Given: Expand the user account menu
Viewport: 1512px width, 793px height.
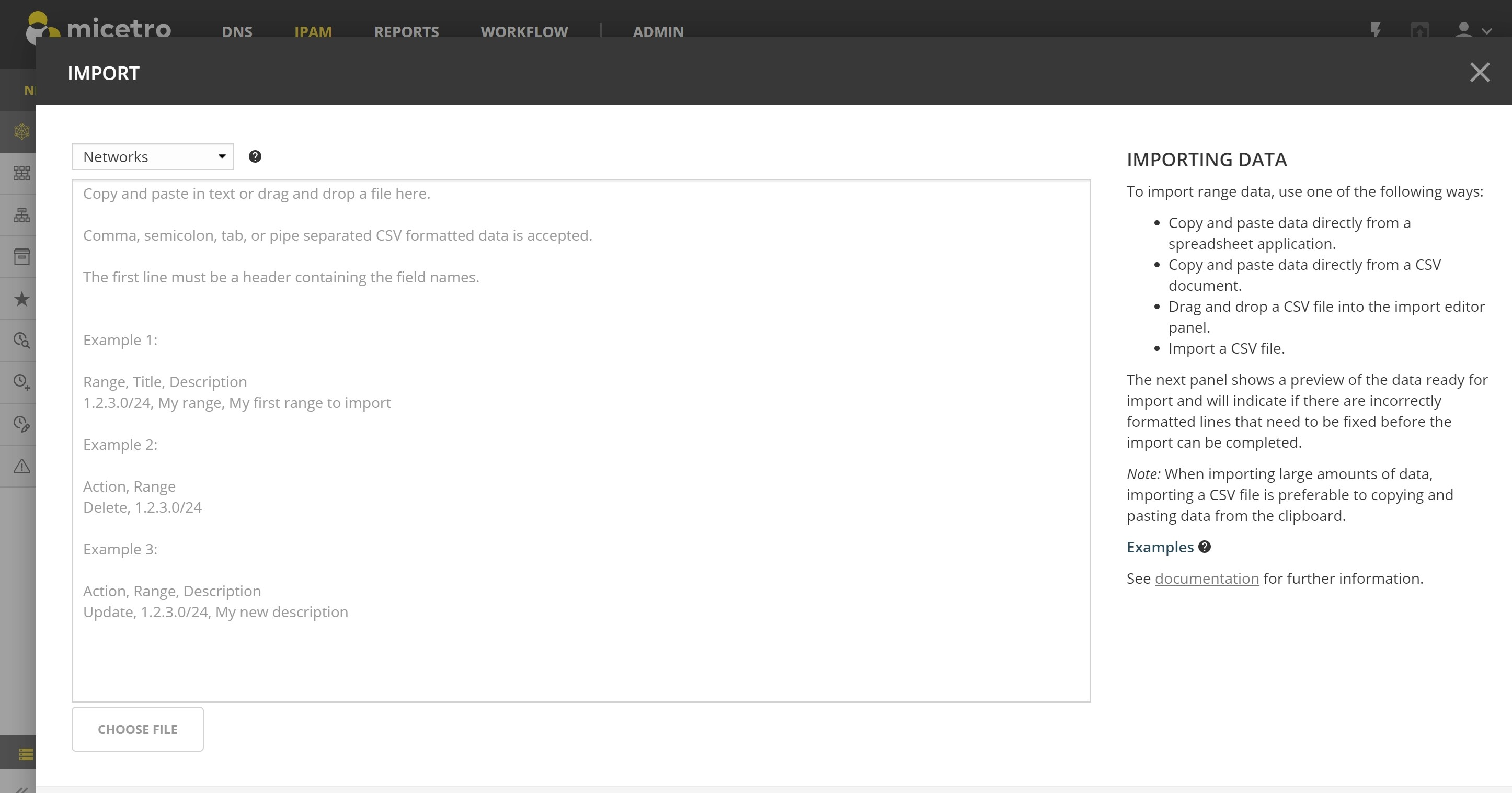Looking at the screenshot, I should click(x=1472, y=30).
